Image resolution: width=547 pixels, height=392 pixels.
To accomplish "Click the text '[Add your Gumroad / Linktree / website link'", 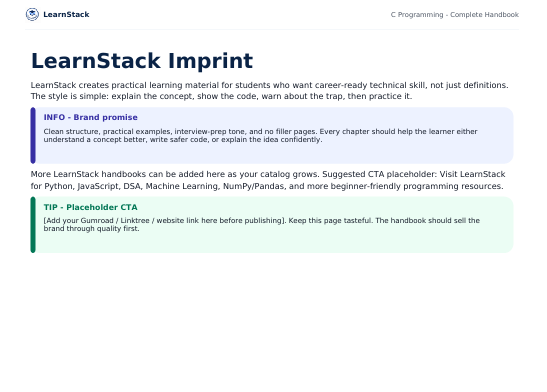I will pyautogui.click(x=262, y=224).
